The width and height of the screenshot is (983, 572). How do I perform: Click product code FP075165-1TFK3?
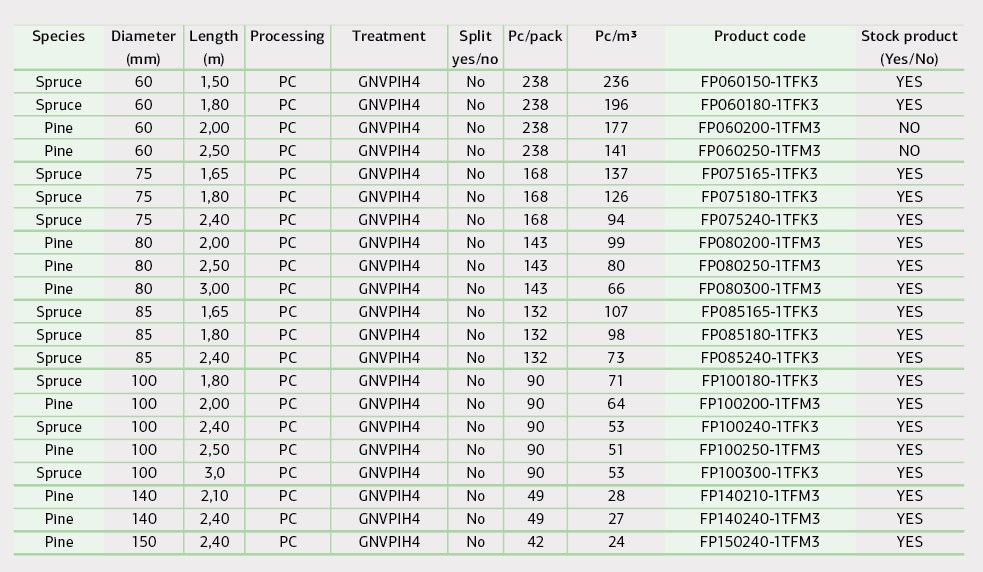tap(759, 174)
